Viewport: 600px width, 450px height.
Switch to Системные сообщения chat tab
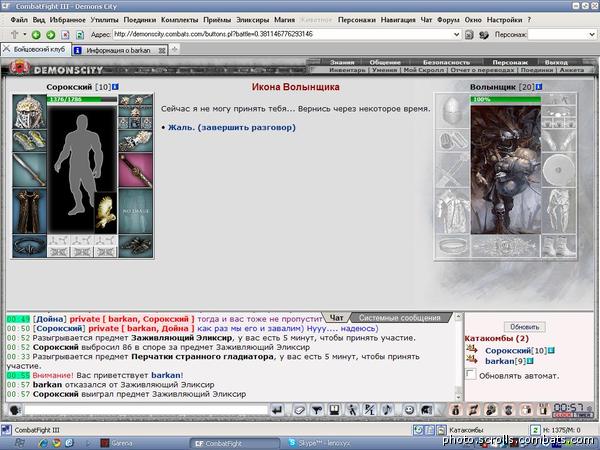(399, 318)
